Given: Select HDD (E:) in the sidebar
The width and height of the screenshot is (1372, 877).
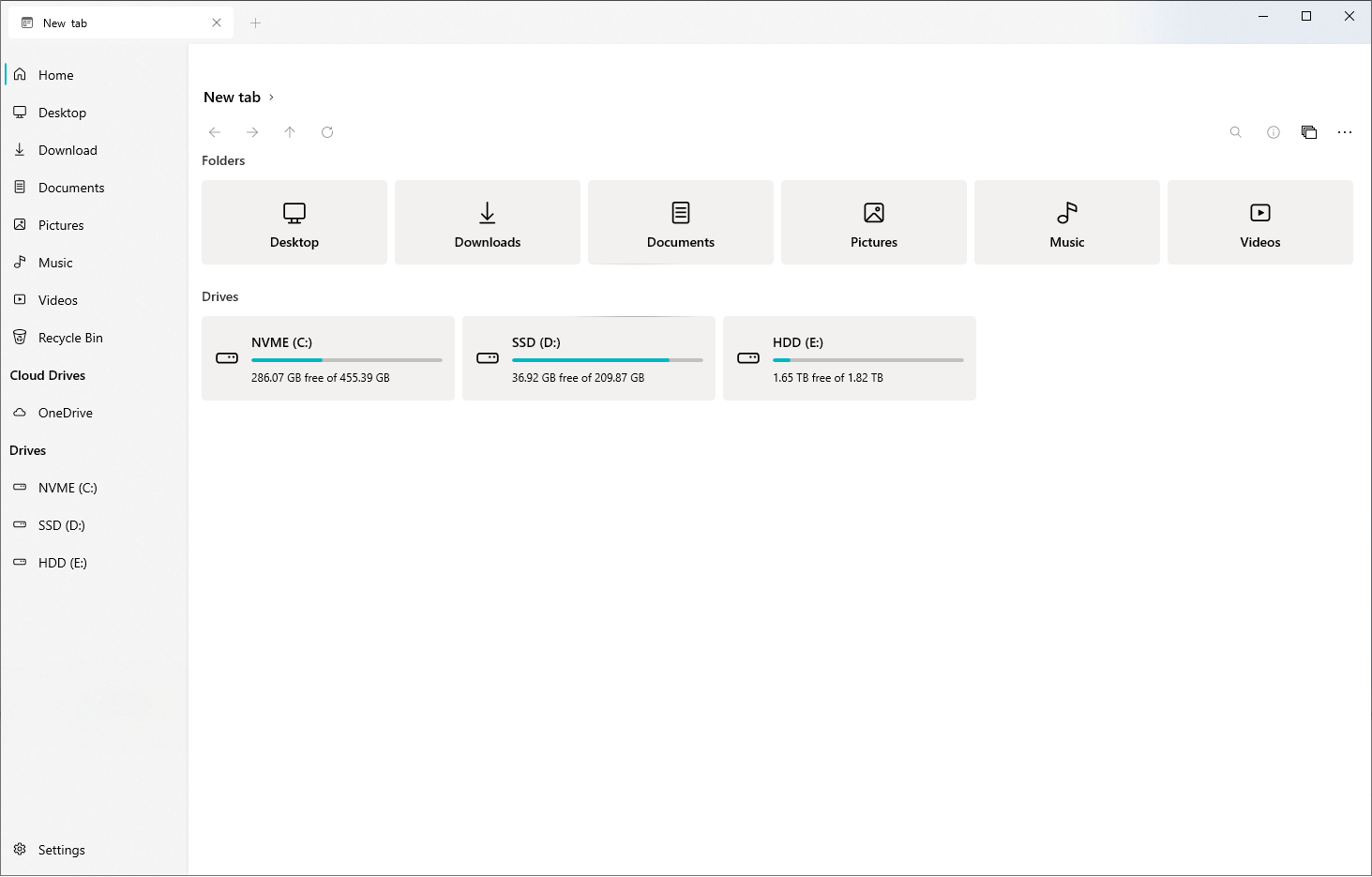Looking at the screenshot, I should coord(94,563).
